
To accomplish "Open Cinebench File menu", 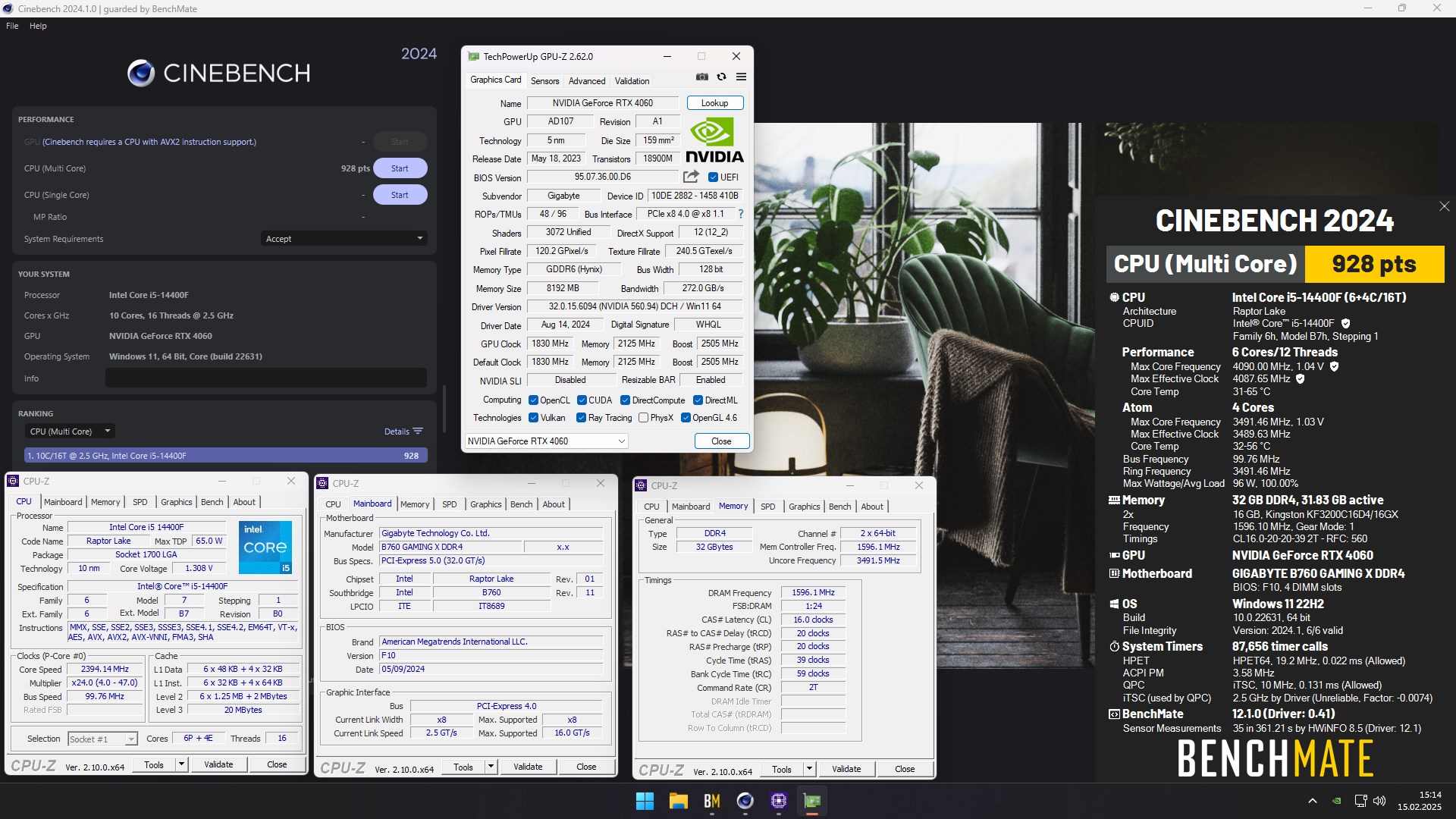I will point(12,26).
